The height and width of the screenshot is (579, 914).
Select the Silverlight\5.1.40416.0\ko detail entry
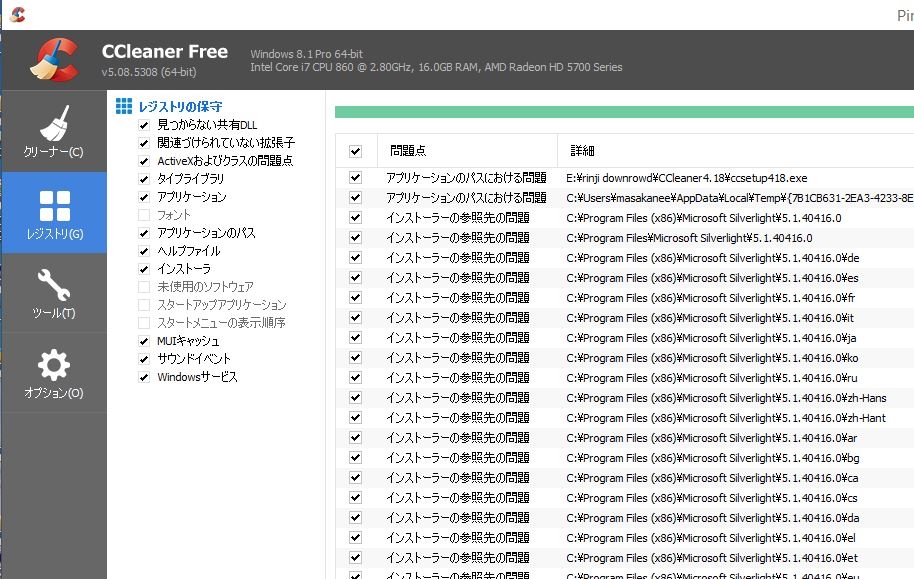[712, 358]
